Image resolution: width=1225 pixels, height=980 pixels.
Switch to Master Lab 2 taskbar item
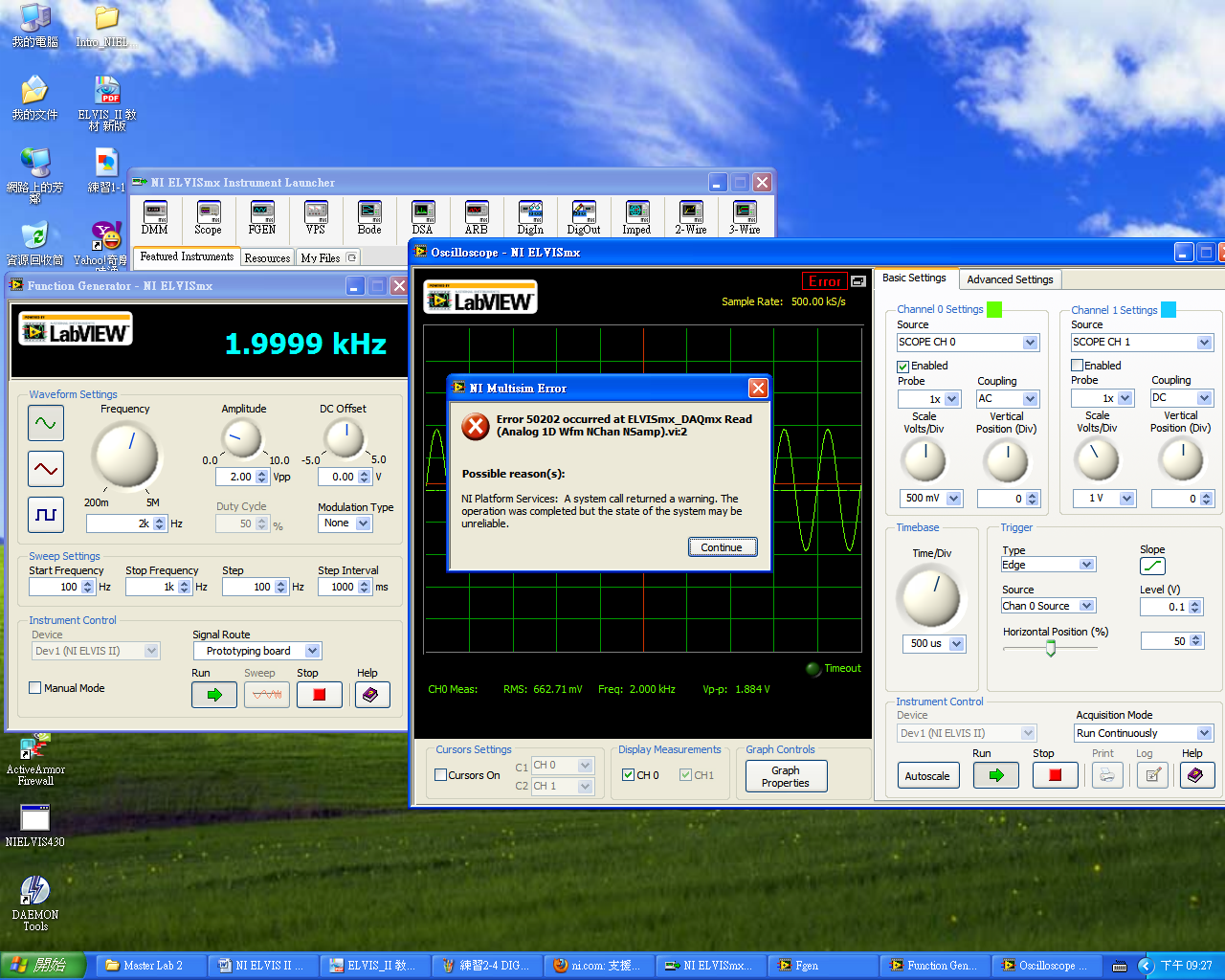point(152,966)
